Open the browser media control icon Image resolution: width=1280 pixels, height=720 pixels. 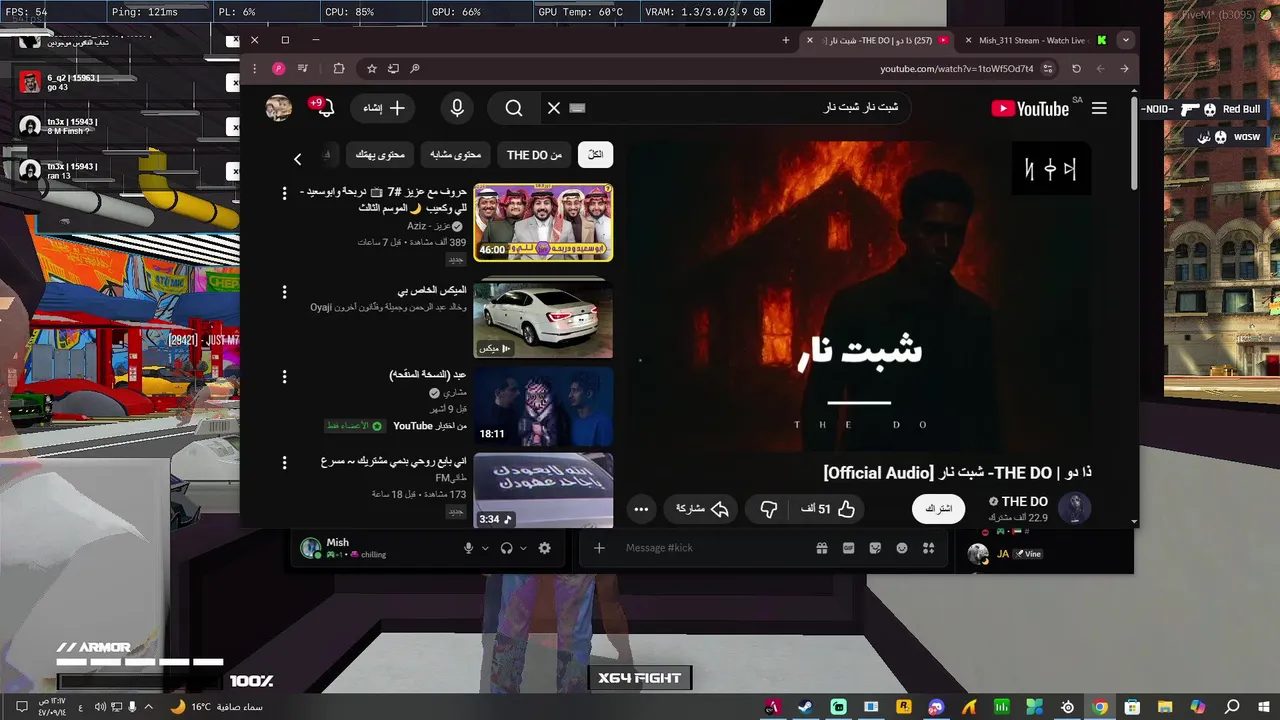[303, 68]
